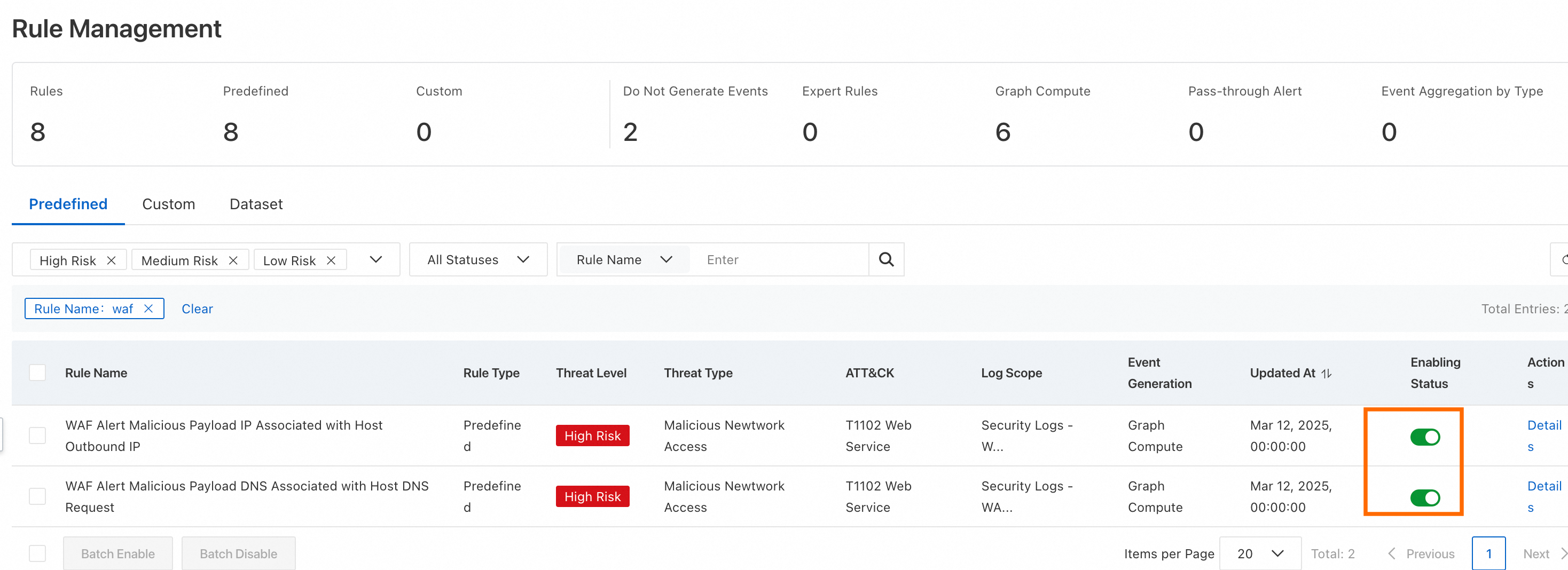The height and width of the screenshot is (570, 1568).
Task: Click the Clear filters link
Action: (x=197, y=308)
